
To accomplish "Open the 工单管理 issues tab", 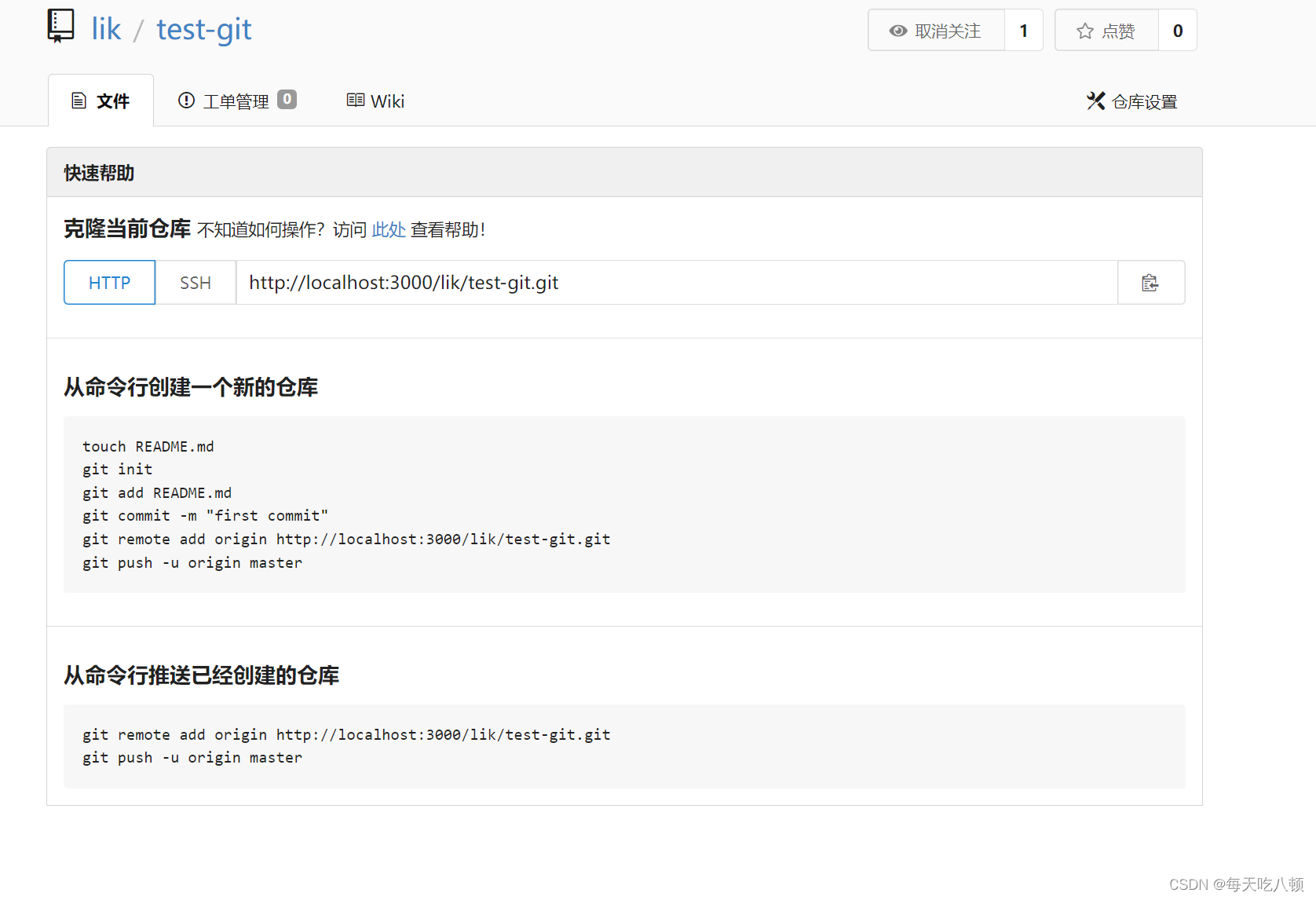I will coord(237,101).
